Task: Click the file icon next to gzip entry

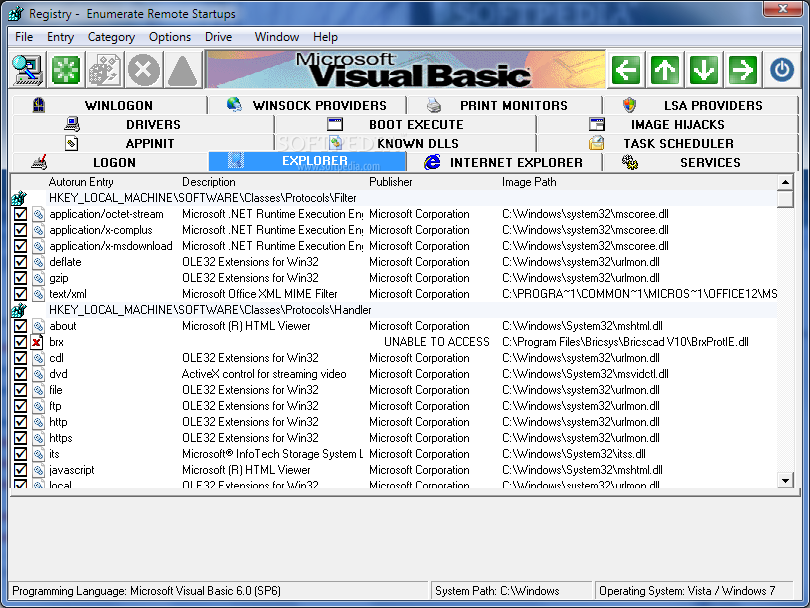Action: [x=38, y=278]
